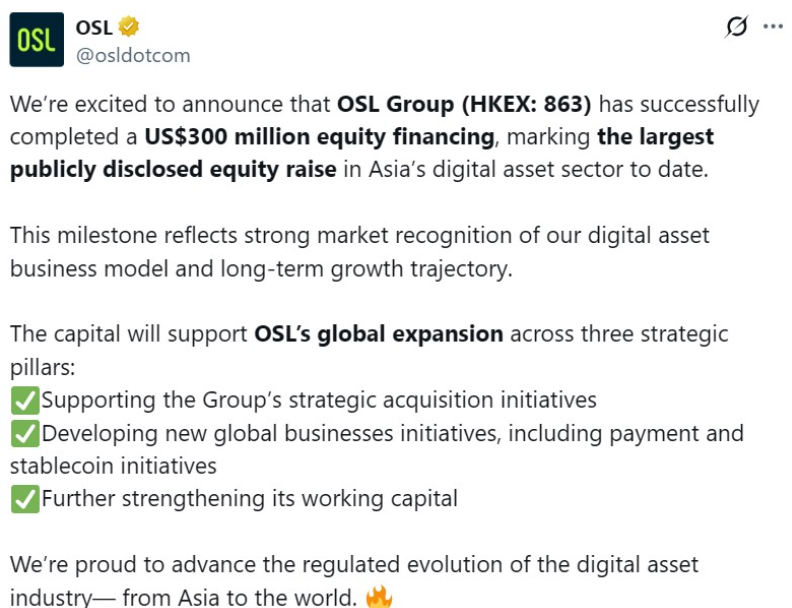Click the bold "US$300 million equity financing" text

click(319, 136)
